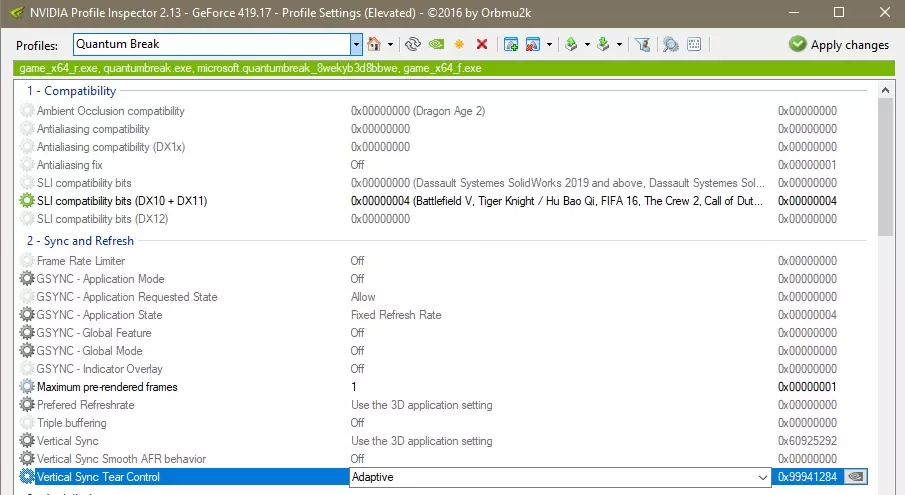Click the gear icon beside Vertical Sync

(27, 440)
